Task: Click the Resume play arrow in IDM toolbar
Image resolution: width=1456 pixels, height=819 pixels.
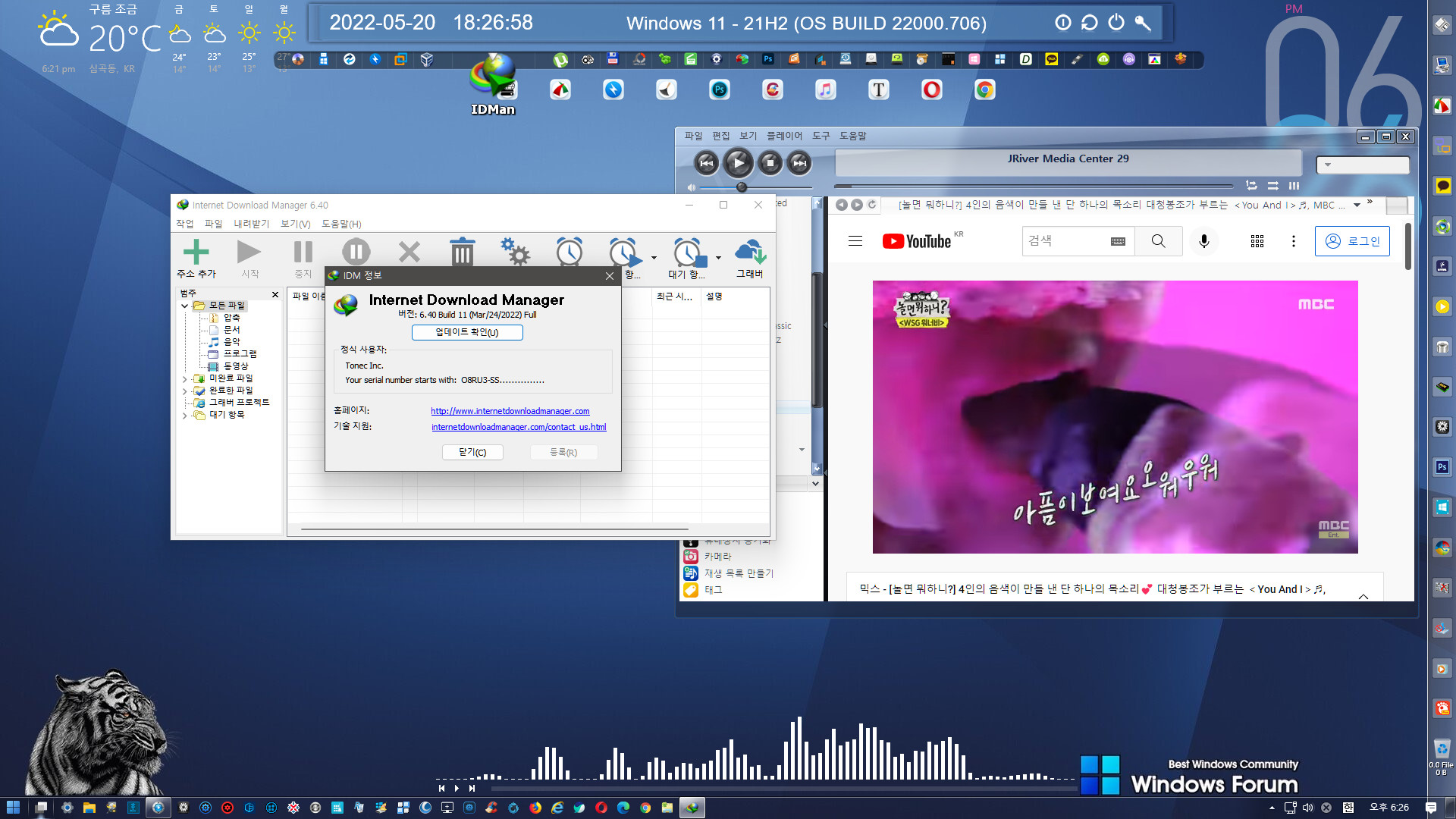Action: pos(249,252)
